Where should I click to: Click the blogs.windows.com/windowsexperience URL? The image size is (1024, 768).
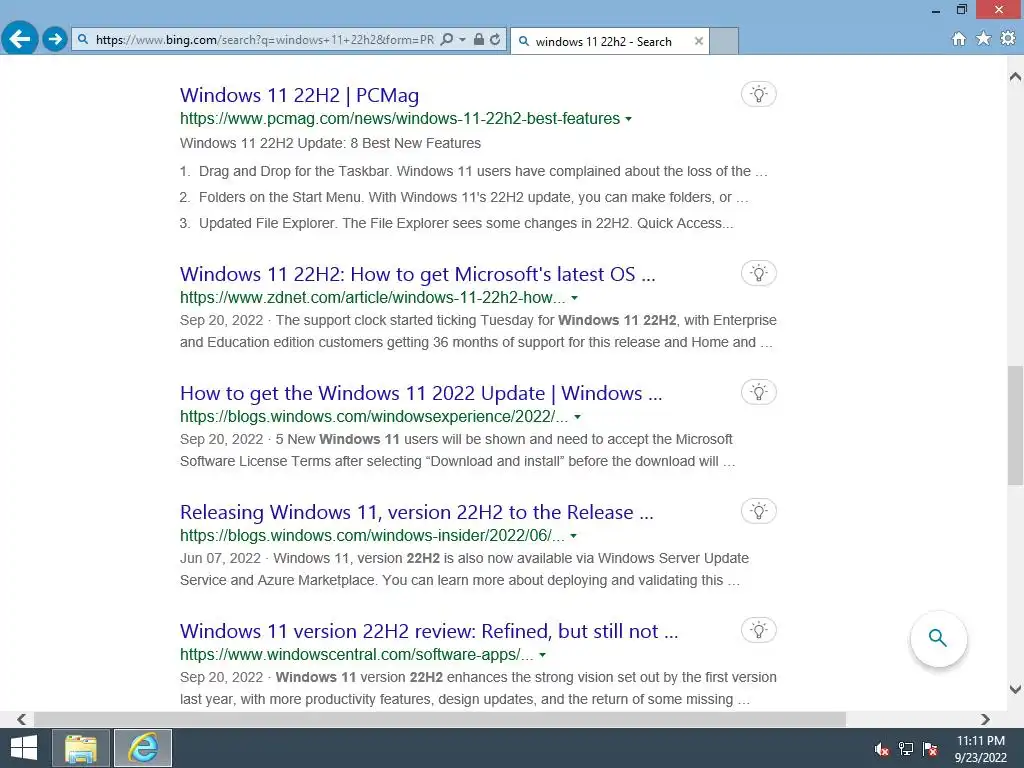point(374,417)
